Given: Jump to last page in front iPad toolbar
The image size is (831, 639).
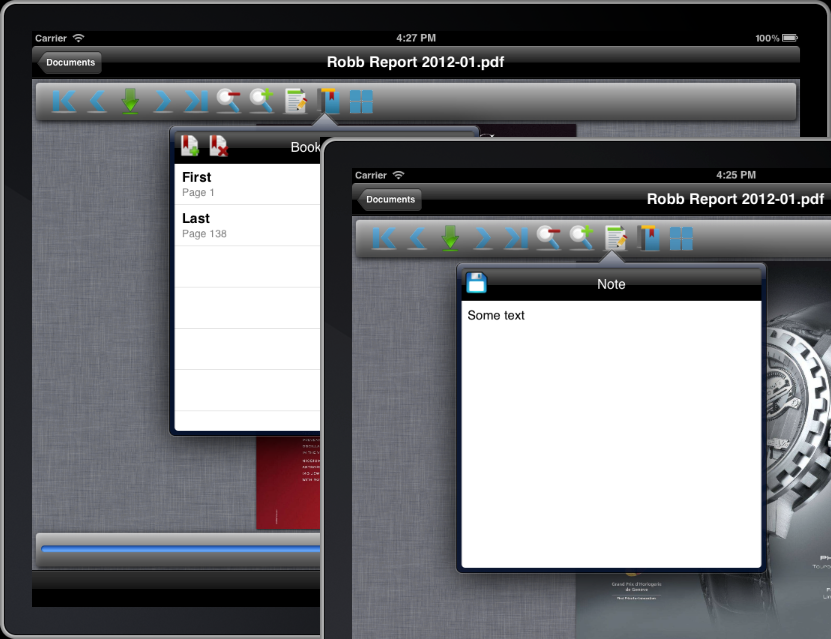Looking at the screenshot, I should tap(516, 238).
